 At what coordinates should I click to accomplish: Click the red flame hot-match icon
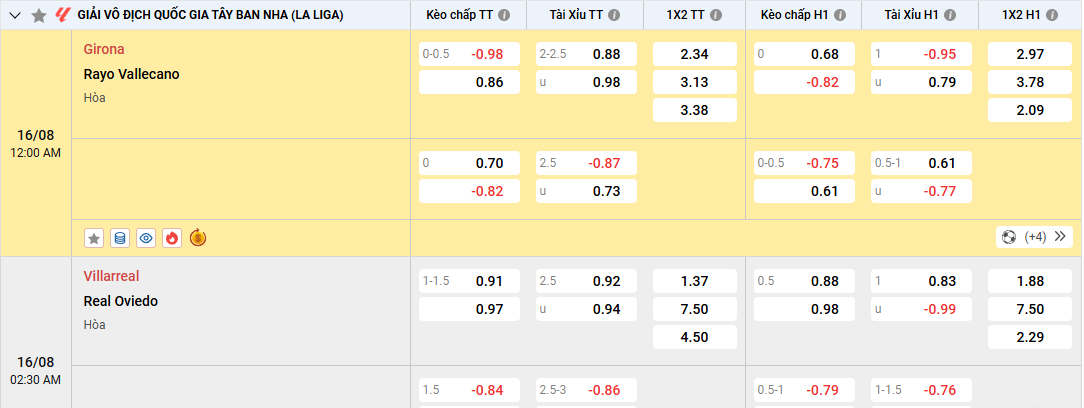tap(172, 239)
